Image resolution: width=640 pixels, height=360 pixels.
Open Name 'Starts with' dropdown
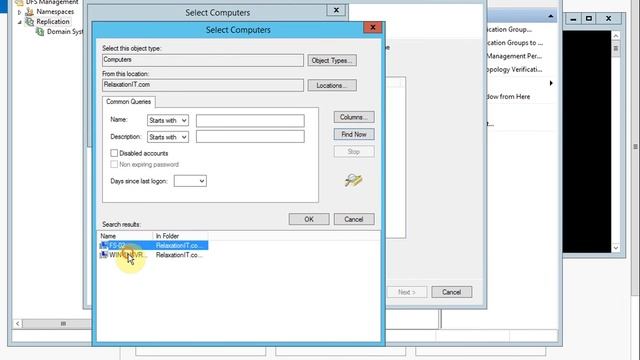(168, 120)
